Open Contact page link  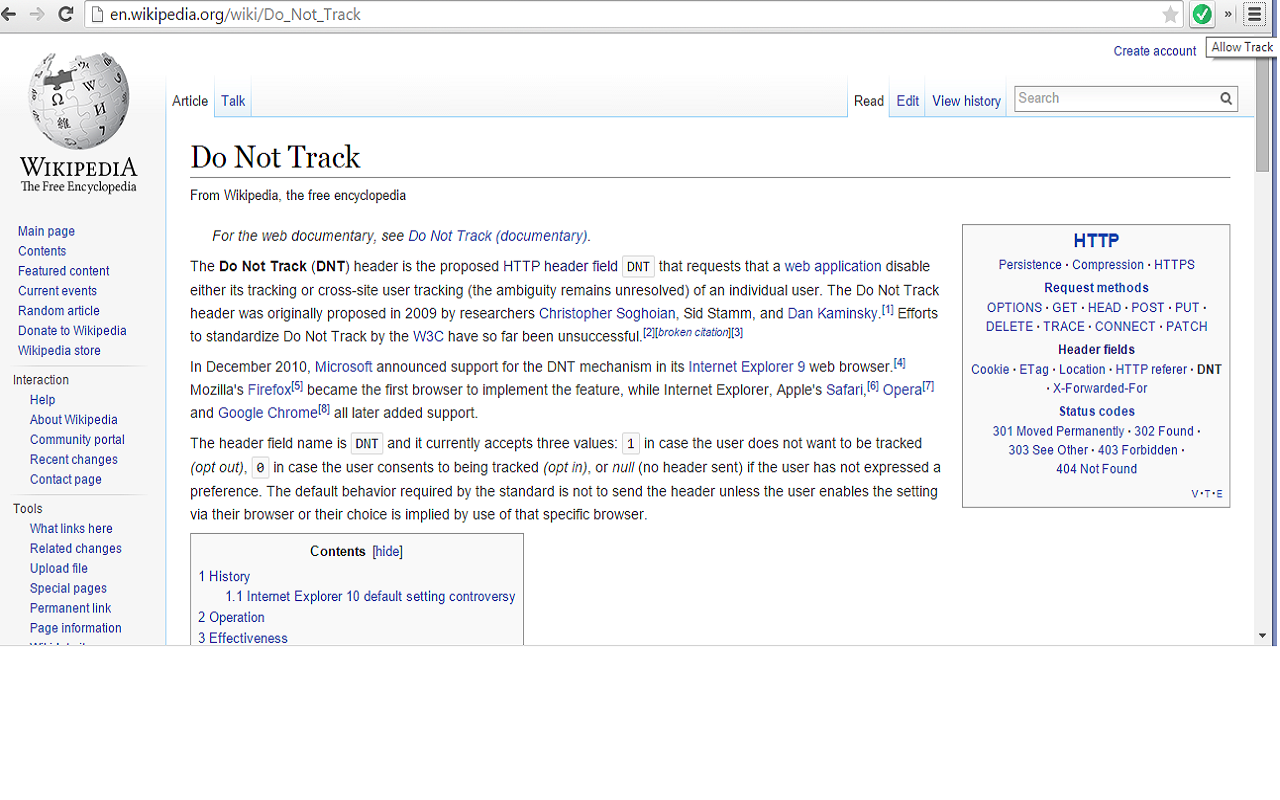click(x=66, y=480)
